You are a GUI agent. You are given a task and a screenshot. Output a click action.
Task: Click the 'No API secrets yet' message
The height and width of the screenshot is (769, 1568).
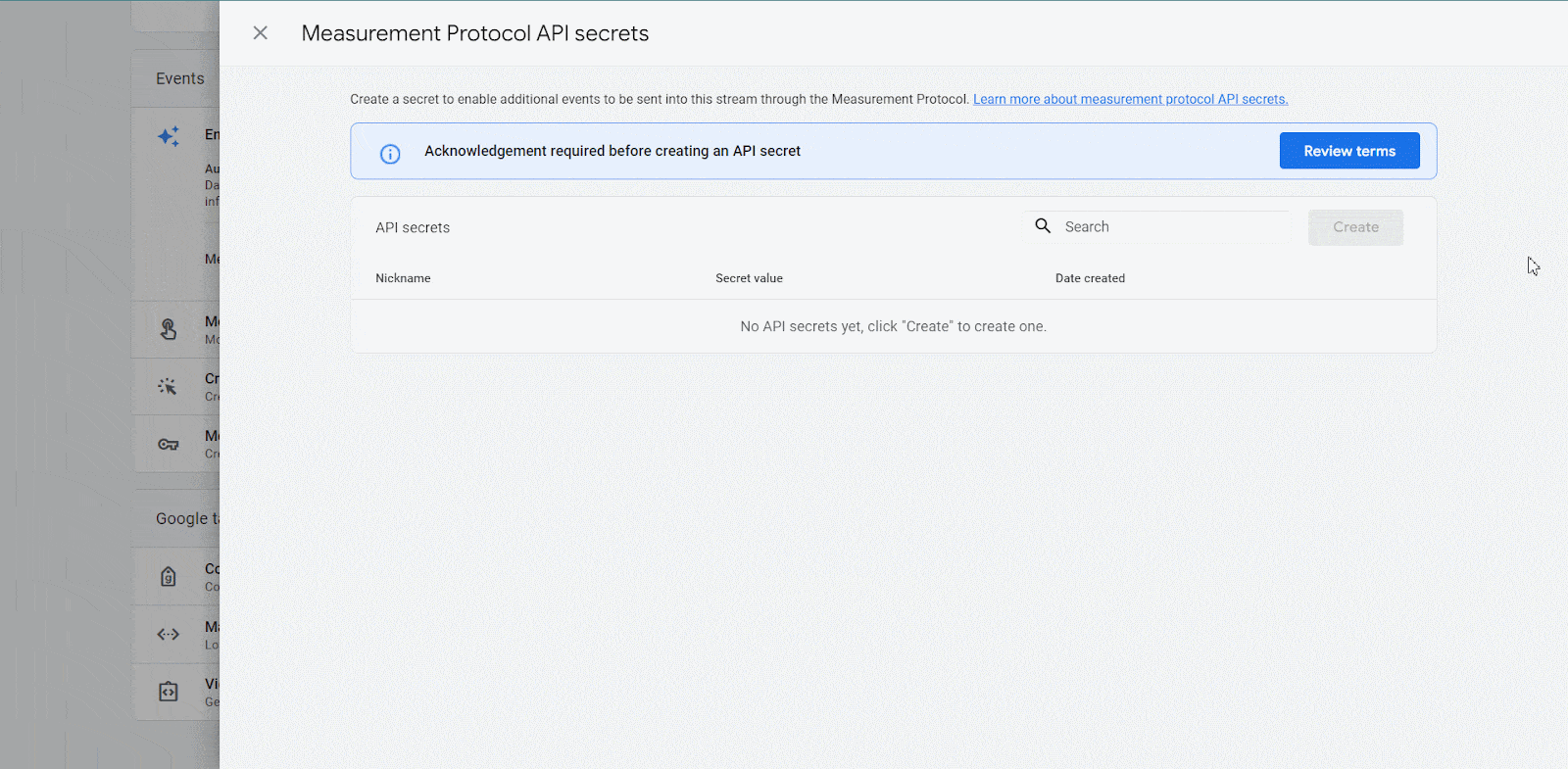893,326
